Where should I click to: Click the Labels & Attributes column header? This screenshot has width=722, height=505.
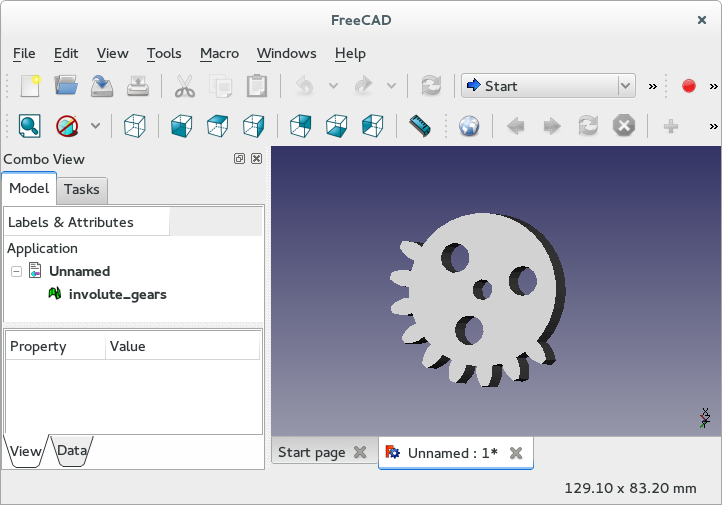coord(87,222)
